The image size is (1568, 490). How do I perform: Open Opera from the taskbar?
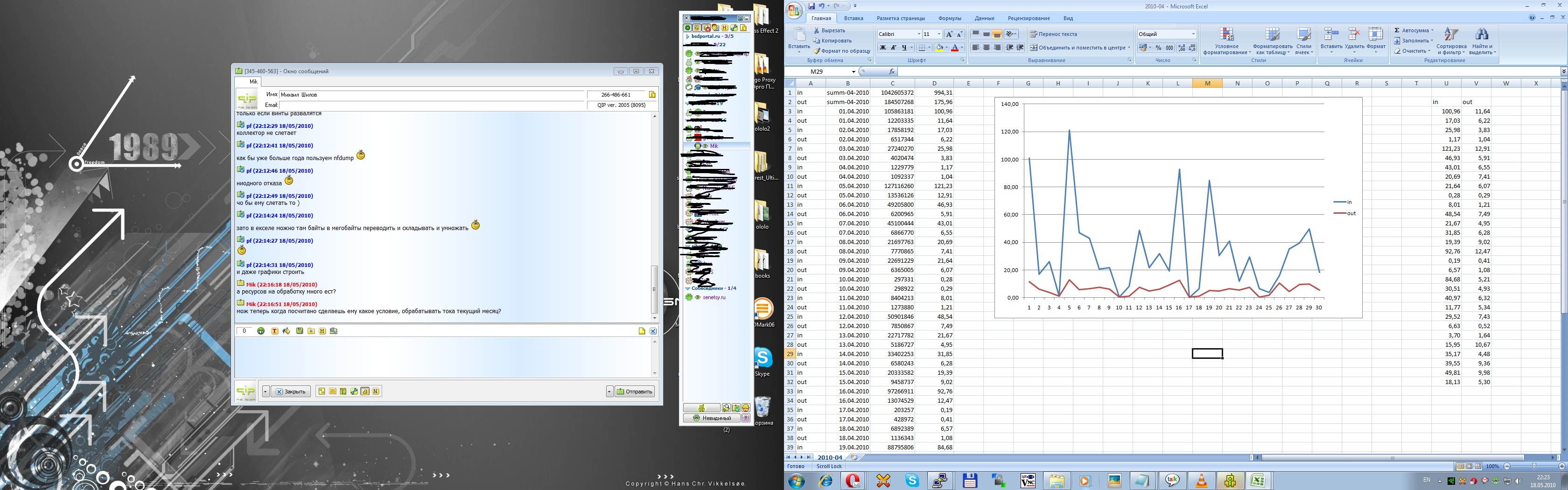(854, 481)
